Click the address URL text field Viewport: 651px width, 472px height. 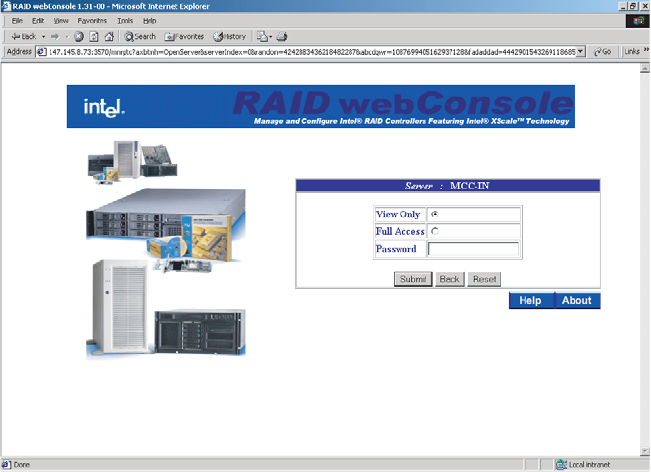[311, 52]
